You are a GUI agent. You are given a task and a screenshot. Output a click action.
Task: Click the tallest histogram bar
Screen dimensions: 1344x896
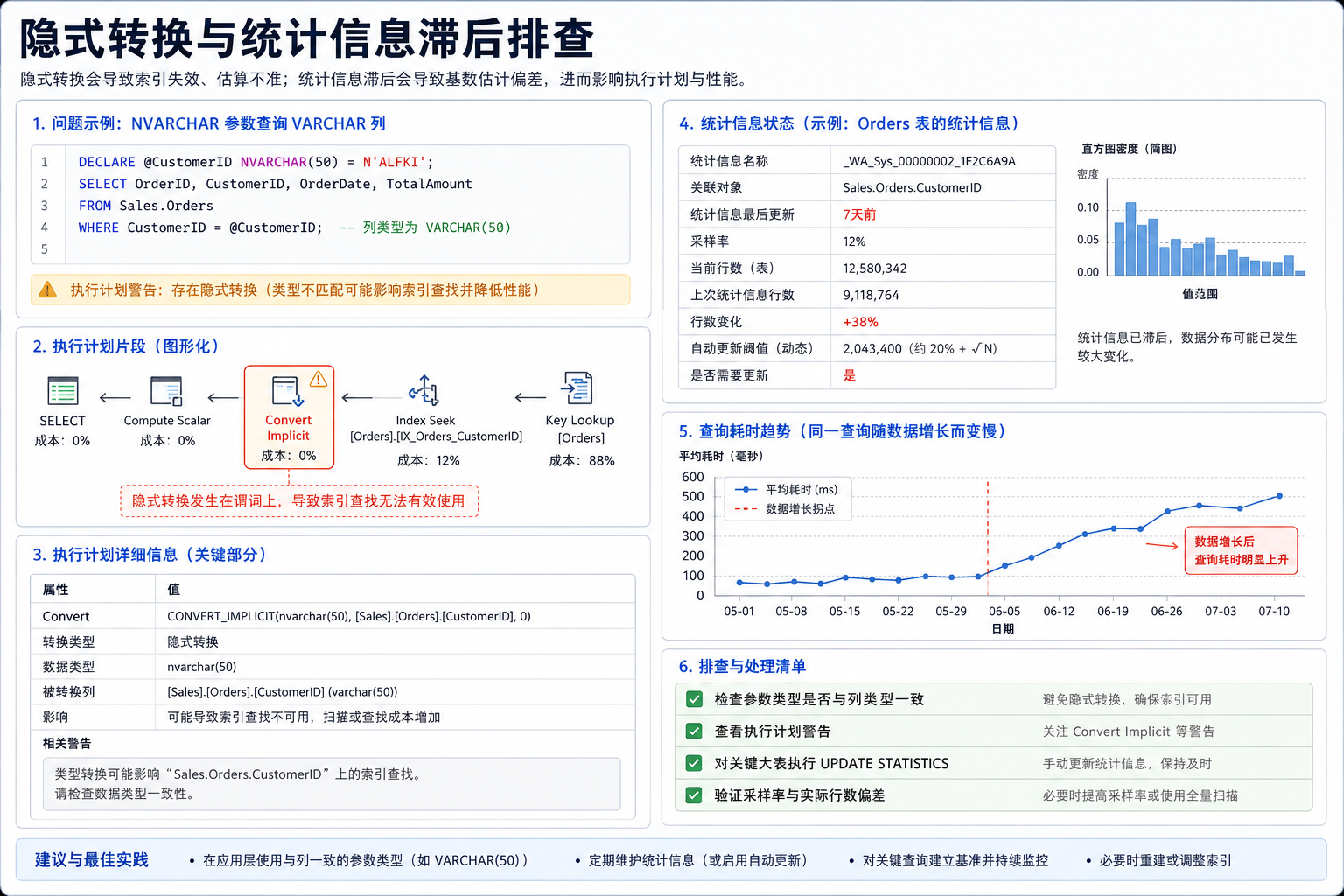pyautogui.click(x=1130, y=239)
